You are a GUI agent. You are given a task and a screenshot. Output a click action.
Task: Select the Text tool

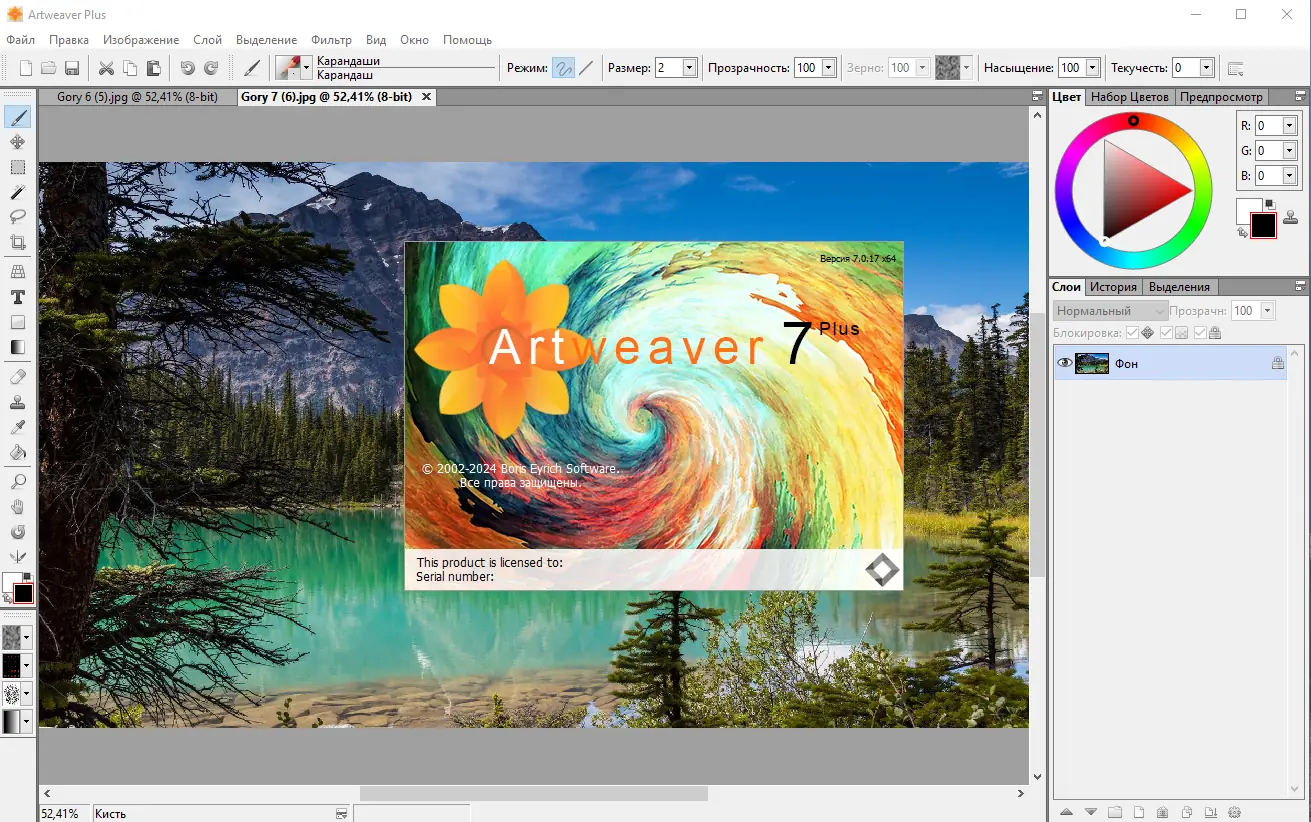(x=18, y=297)
